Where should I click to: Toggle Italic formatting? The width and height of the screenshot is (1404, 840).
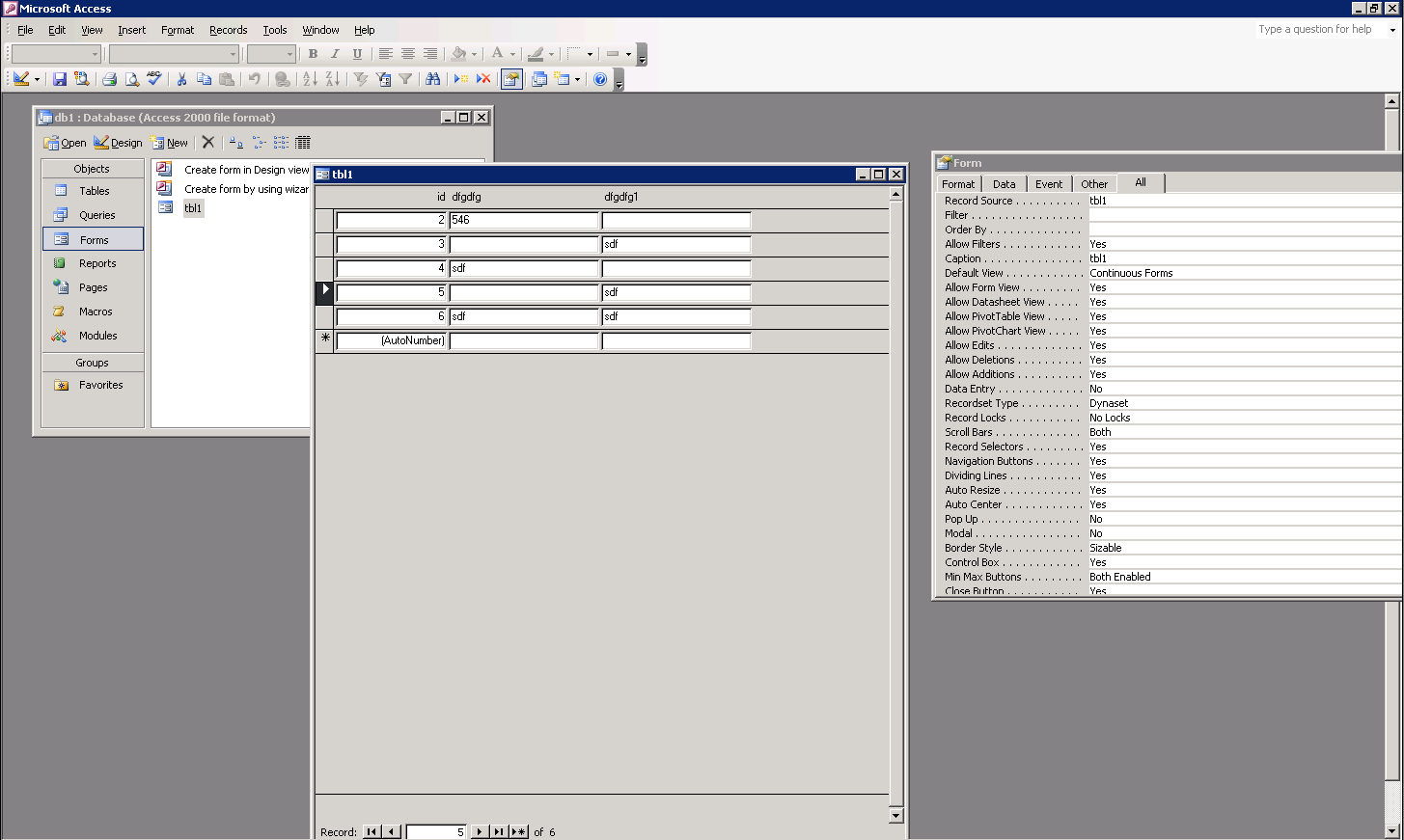335,54
